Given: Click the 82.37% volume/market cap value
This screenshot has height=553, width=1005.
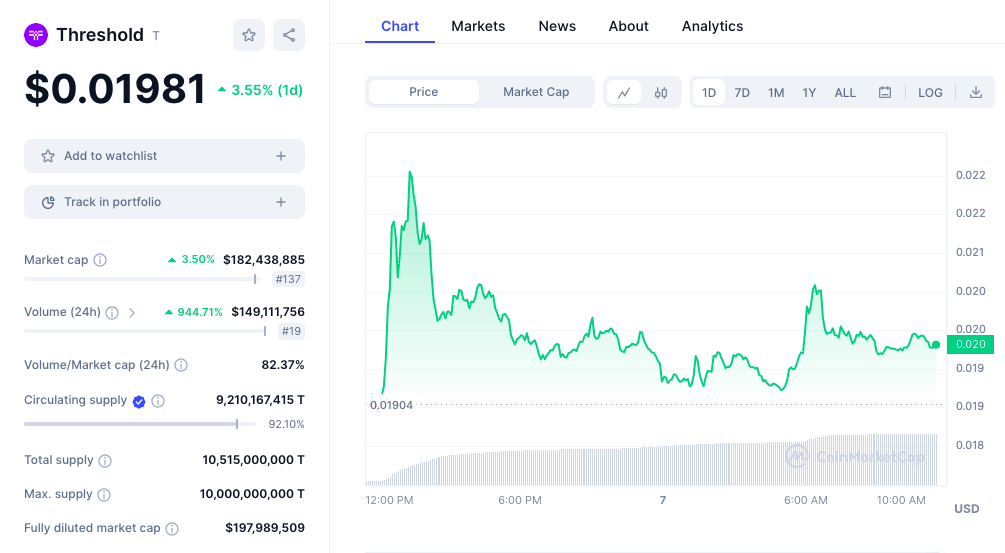Looking at the screenshot, I should 283,365.
